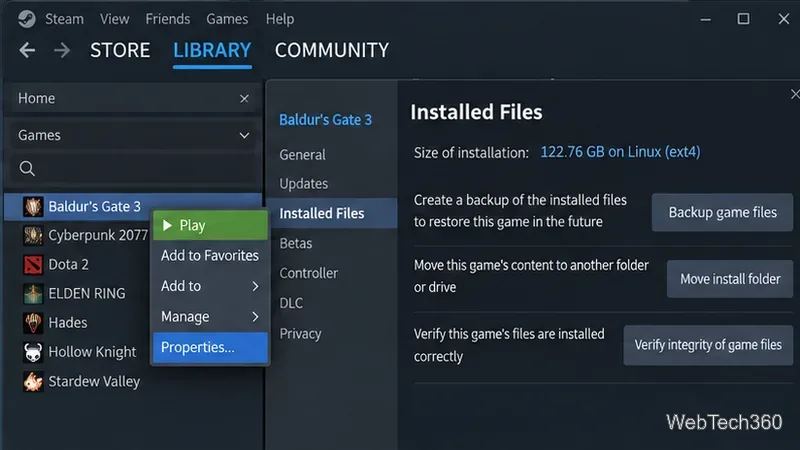Viewport: 800px width, 450px height.
Task: Click the ELDEN RING game icon
Action: 33,294
